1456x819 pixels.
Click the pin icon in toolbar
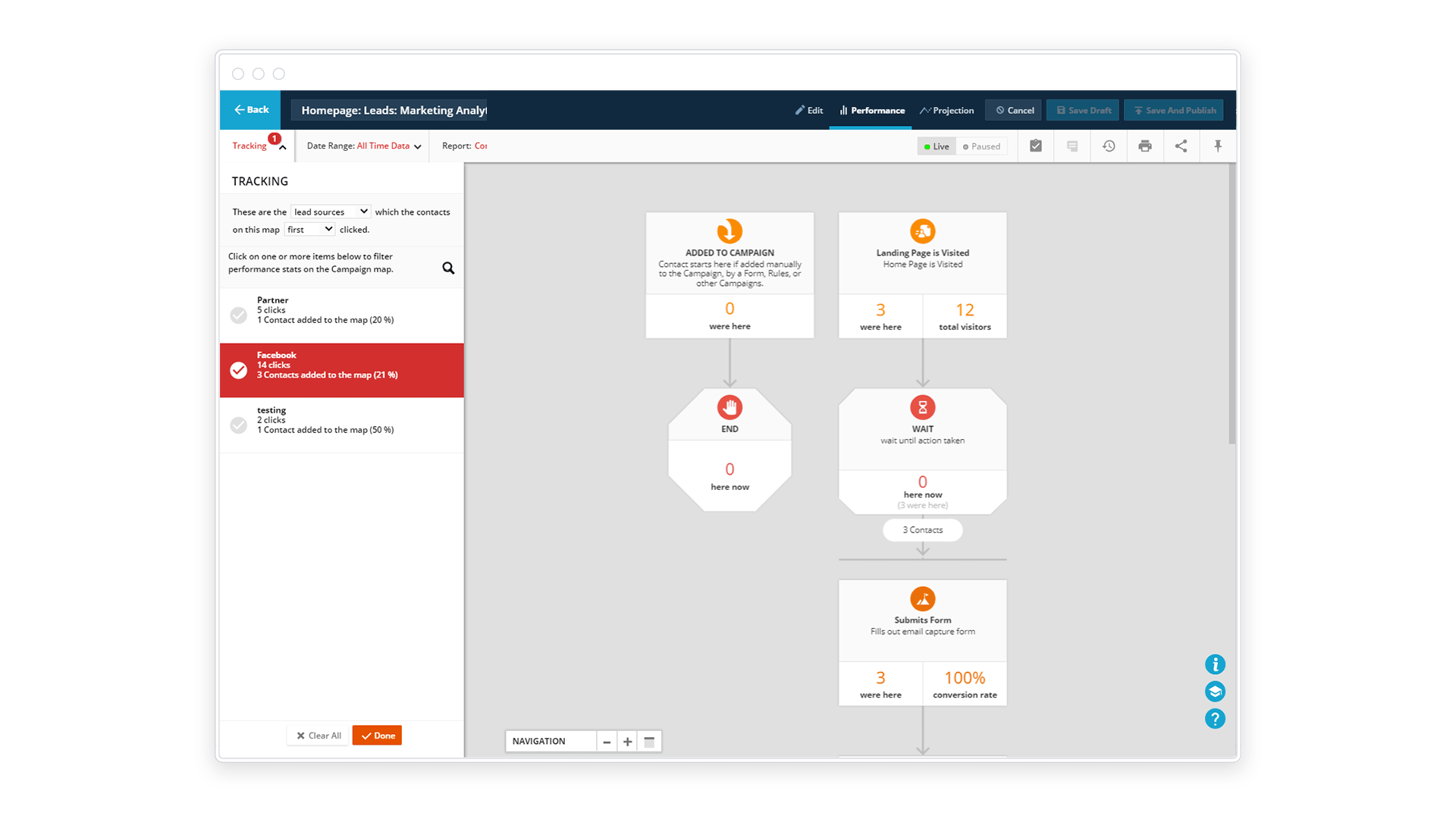pos(1218,146)
